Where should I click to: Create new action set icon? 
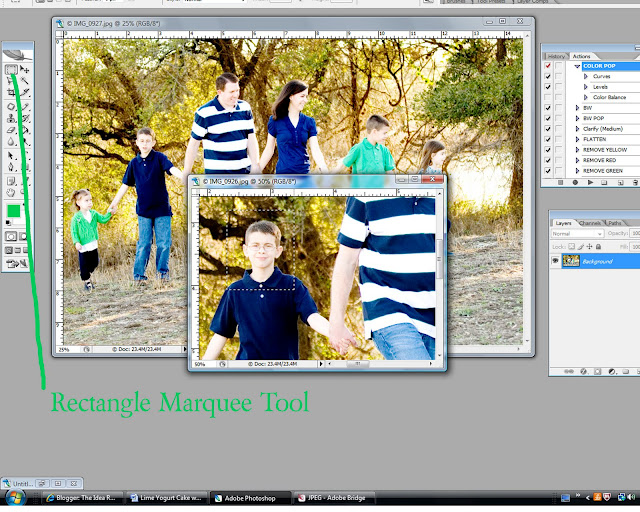click(x=604, y=183)
